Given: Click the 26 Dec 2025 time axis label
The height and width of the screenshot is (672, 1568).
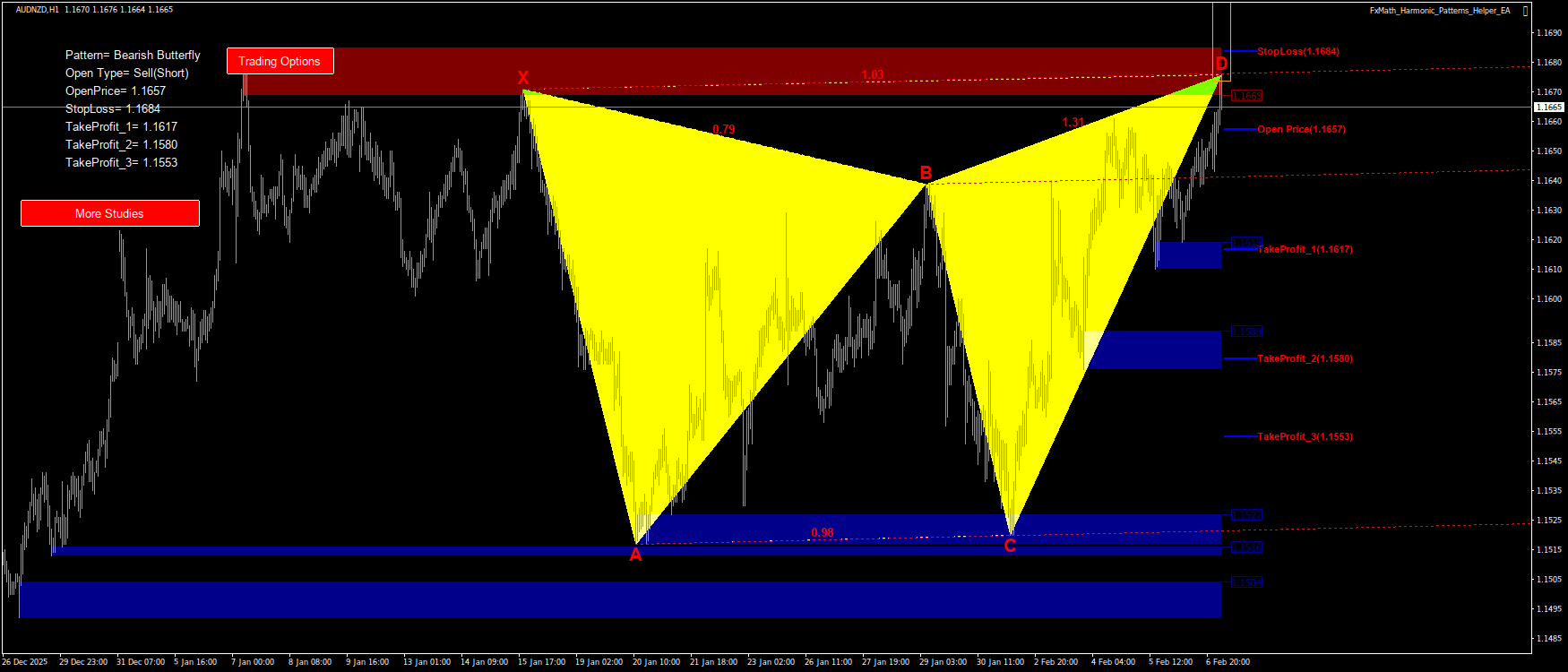Looking at the screenshot, I should point(25,662).
